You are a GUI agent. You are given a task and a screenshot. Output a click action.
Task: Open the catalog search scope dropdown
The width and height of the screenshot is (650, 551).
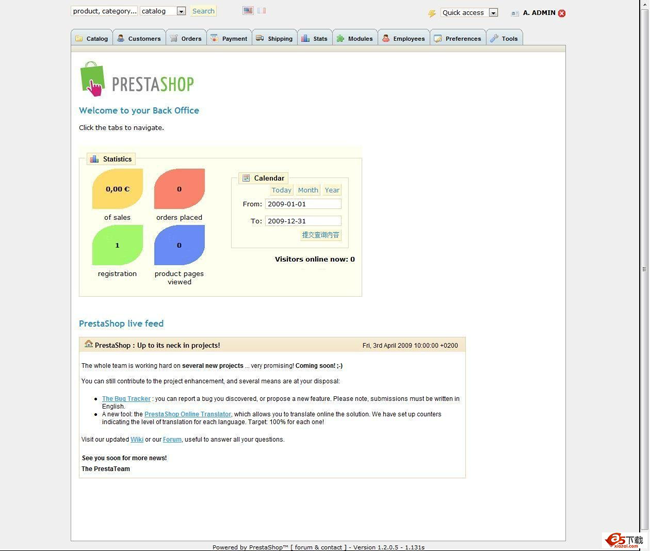click(x=181, y=11)
